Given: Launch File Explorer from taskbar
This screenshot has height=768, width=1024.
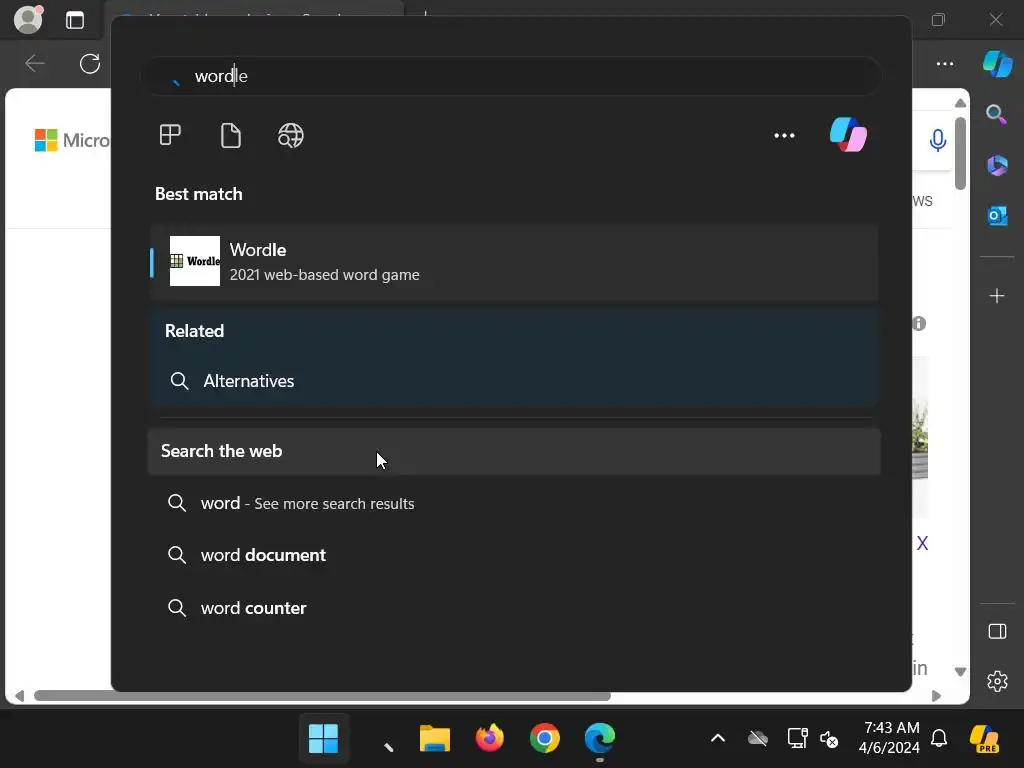Looking at the screenshot, I should [x=435, y=739].
